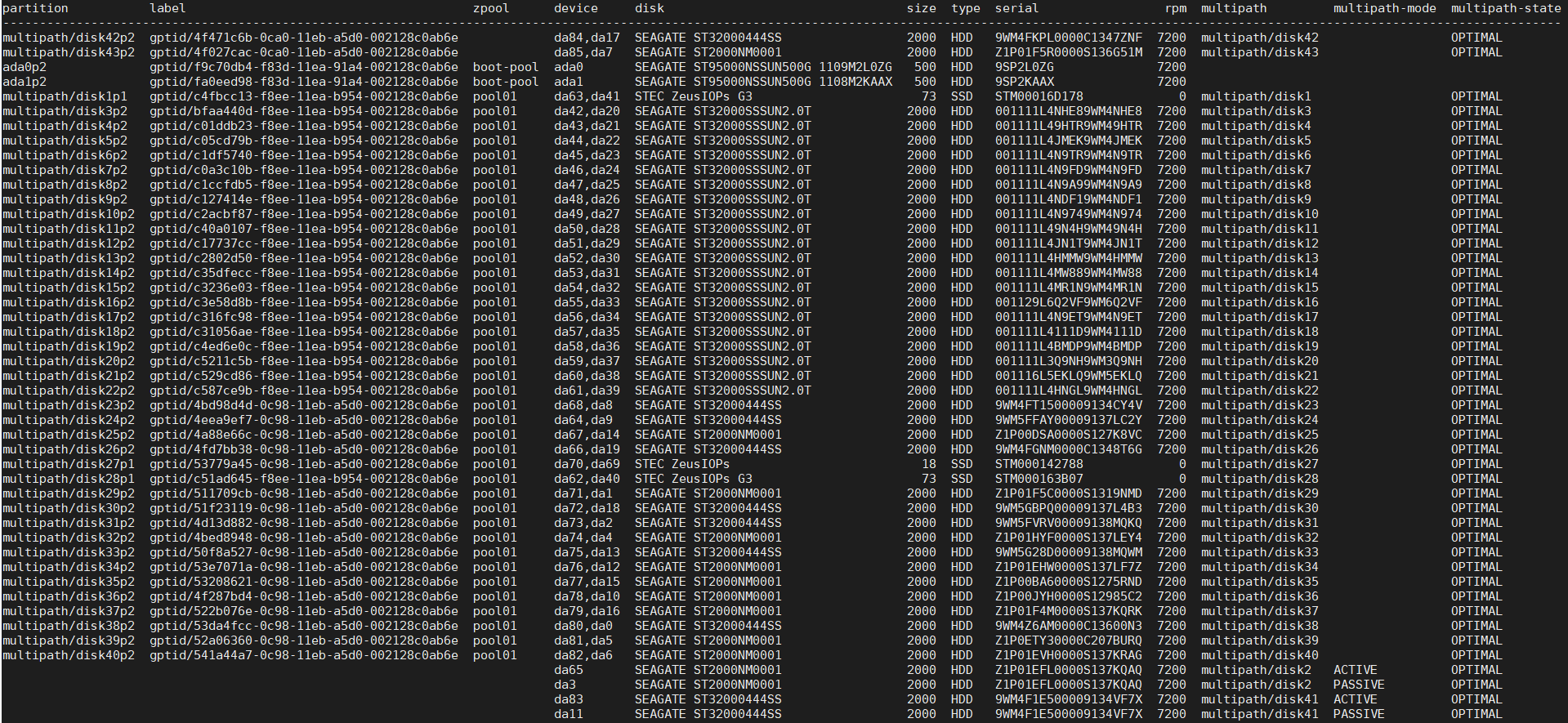1568x723 pixels.
Task: Click "OPTIMAL" state in the da11 row
Action: tap(1476, 714)
